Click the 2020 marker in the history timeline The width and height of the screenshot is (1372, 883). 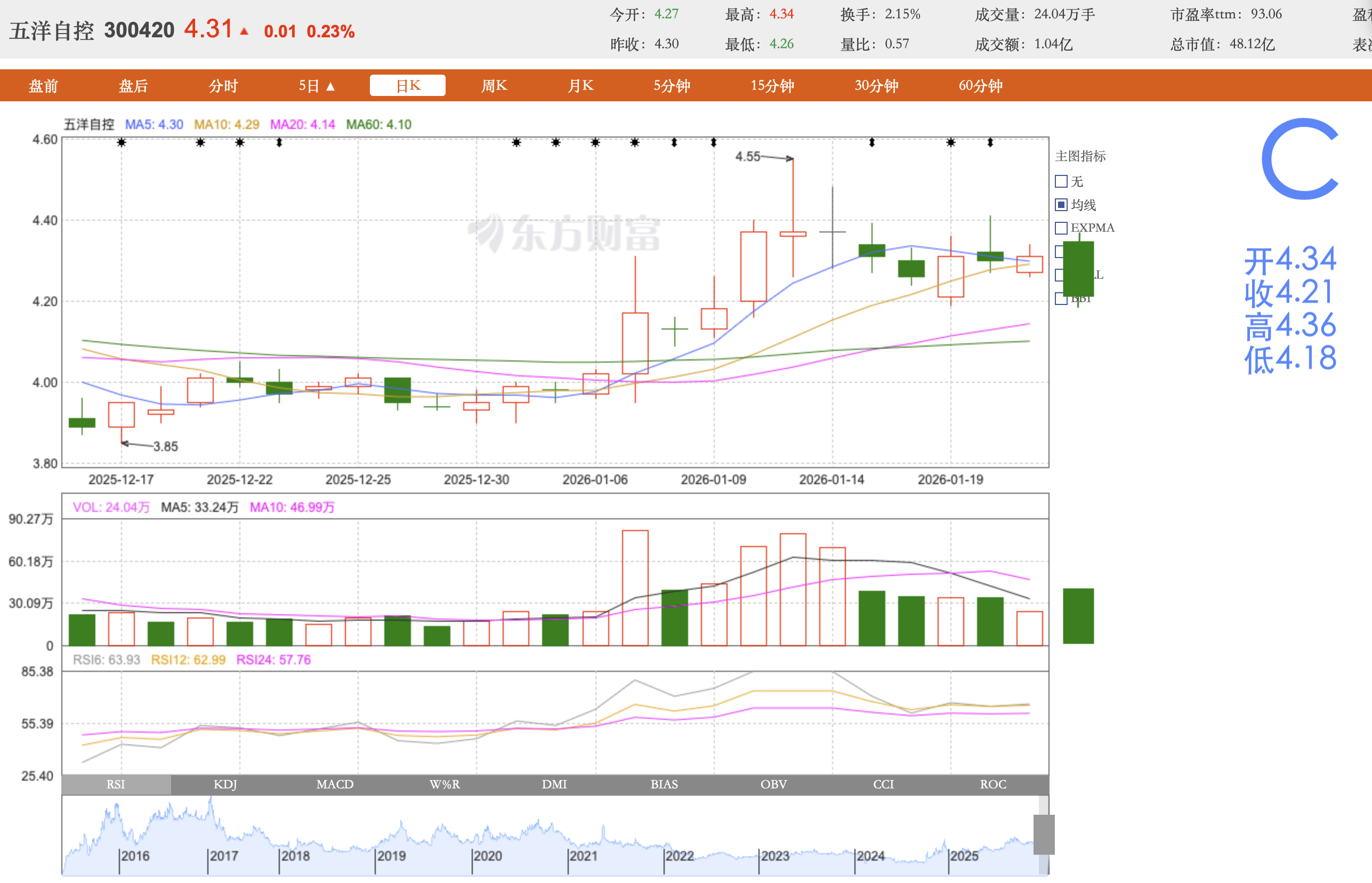click(487, 856)
